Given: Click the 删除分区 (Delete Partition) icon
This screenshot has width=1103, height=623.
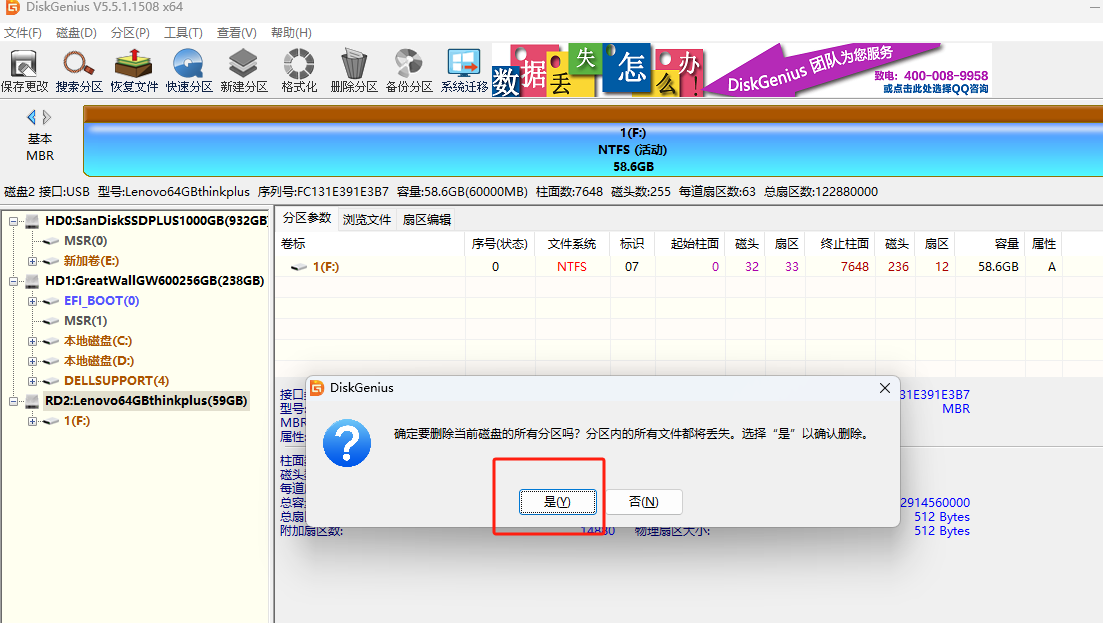Looking at the screenshot, I should click(x=354, y=70).
